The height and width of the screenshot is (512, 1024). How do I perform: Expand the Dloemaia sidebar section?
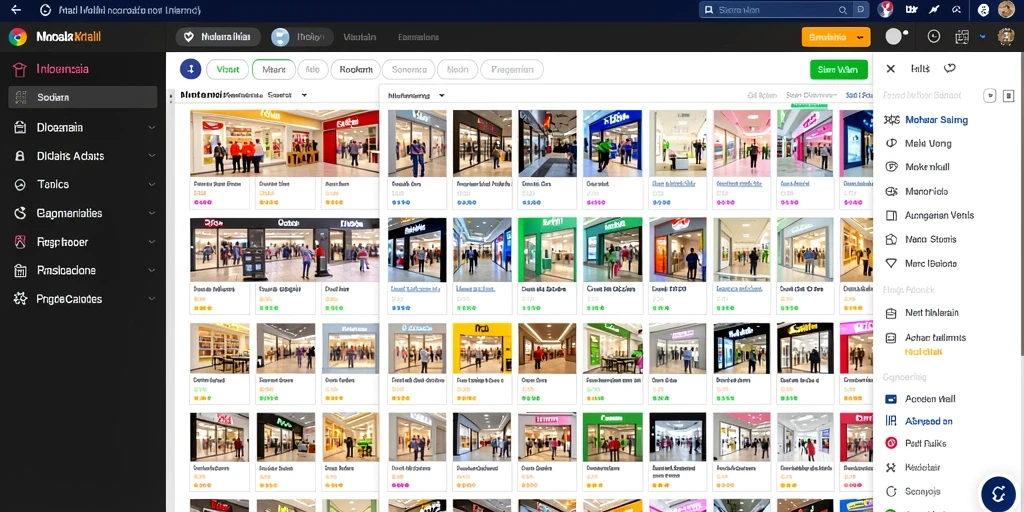click(x=84, y=127)
